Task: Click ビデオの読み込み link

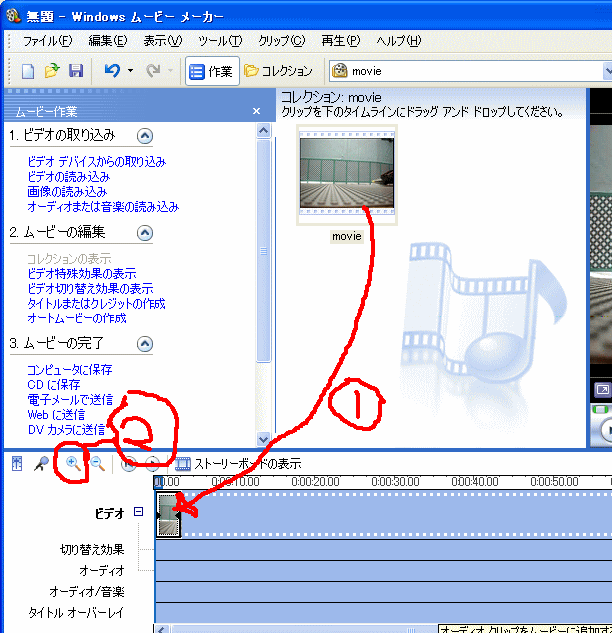Action: click(x=69, y=177)
